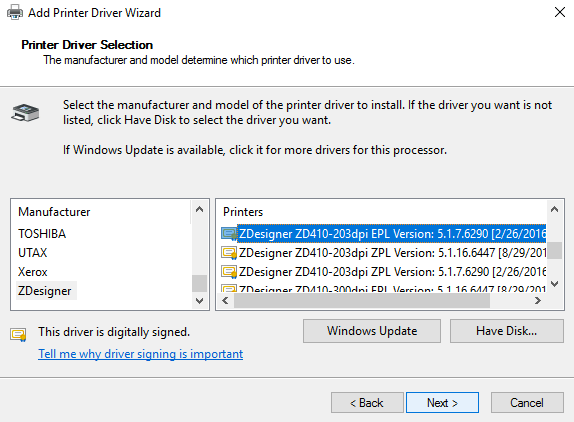
Task: Open Tell me why driver signing is important
Action: tap(141, 354)
